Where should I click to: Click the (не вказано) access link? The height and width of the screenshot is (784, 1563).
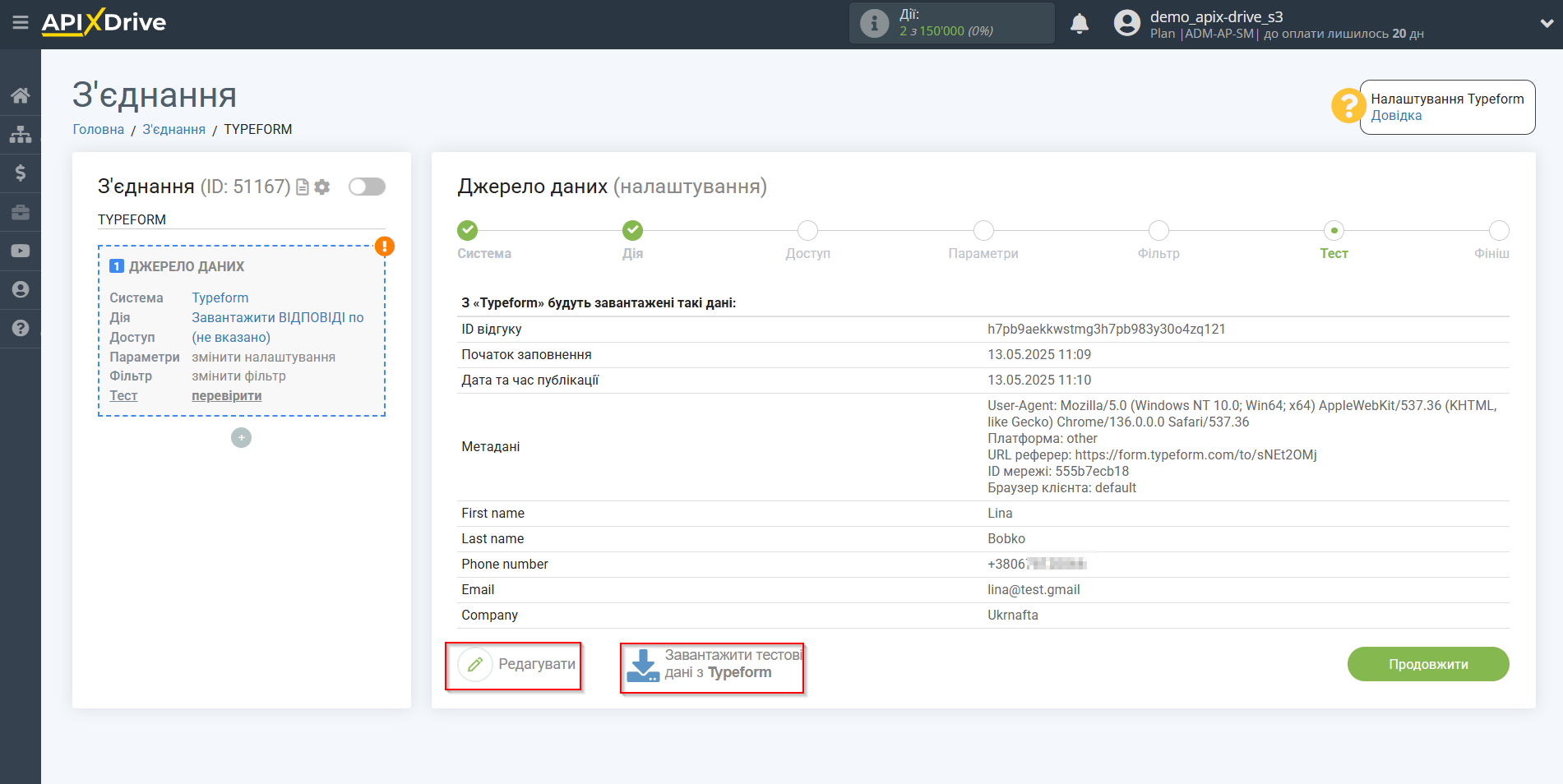pos(231,337)
